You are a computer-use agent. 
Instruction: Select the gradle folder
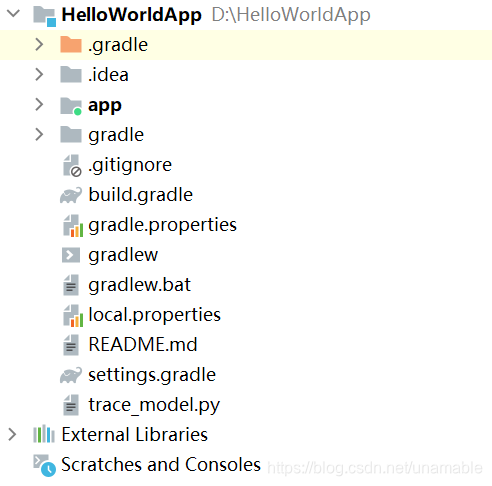[116, 136]
